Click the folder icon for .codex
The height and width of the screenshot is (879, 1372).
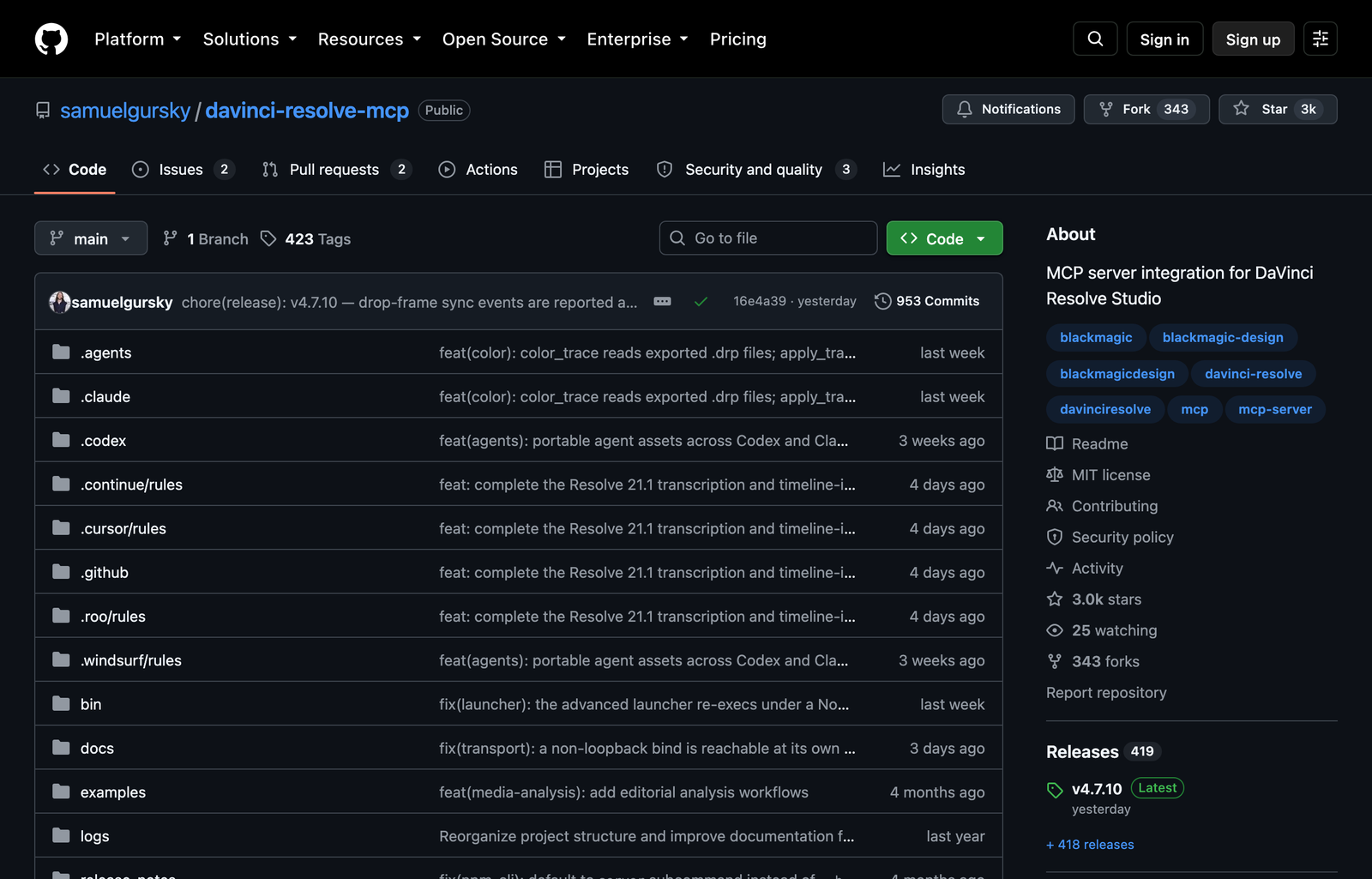click(x=61, y=440)
